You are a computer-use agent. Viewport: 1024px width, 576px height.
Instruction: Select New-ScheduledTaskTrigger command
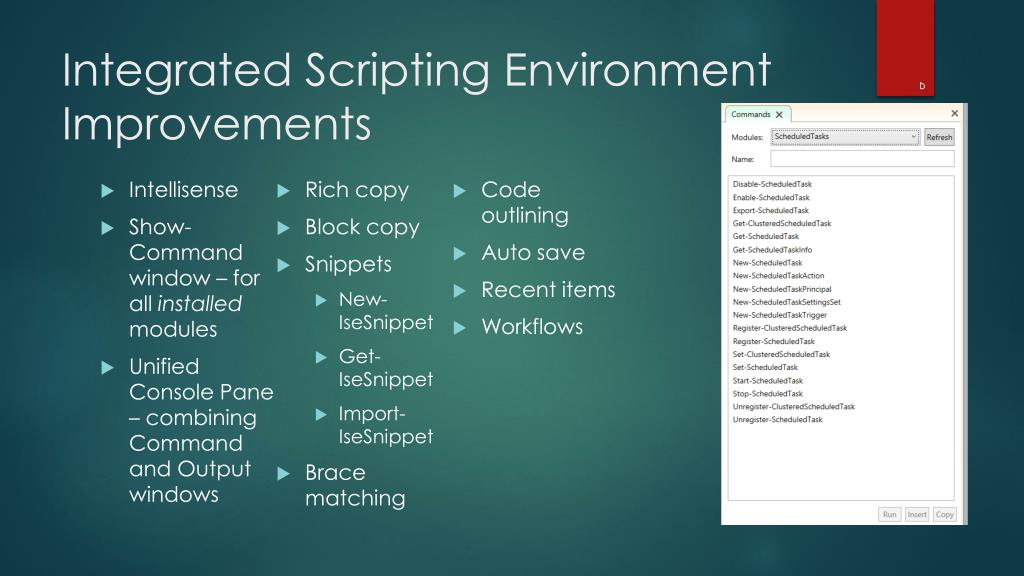point(780,315)
